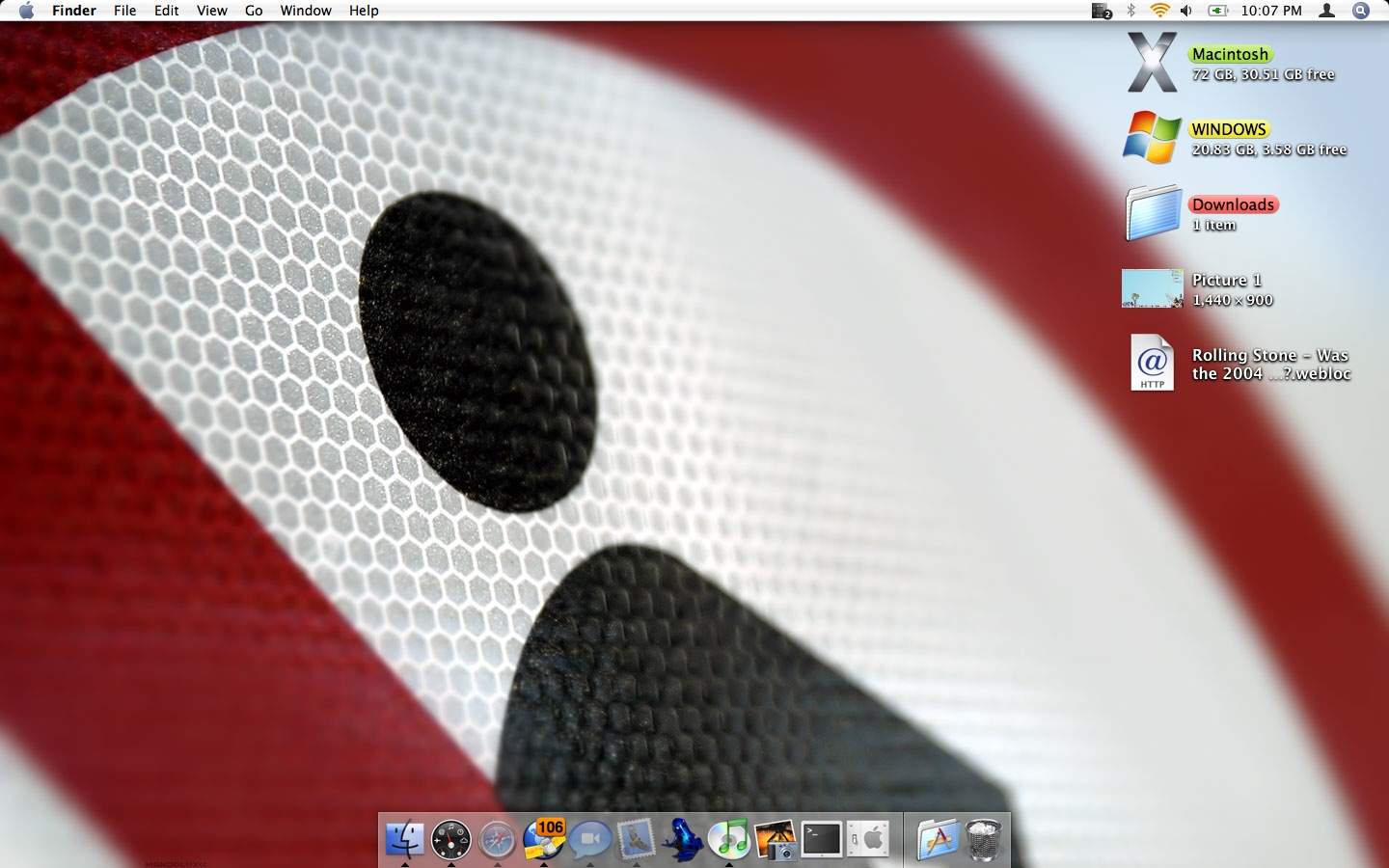The height and width of the screenshot is (868, 1389).
Task: Open the Window menu
Action: (x=306, y=11)
